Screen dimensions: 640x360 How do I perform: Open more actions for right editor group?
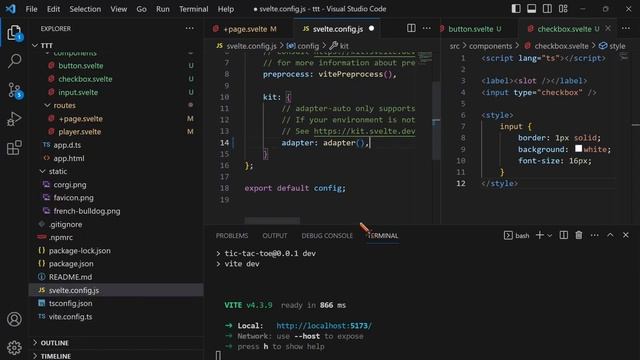(626, 28)
